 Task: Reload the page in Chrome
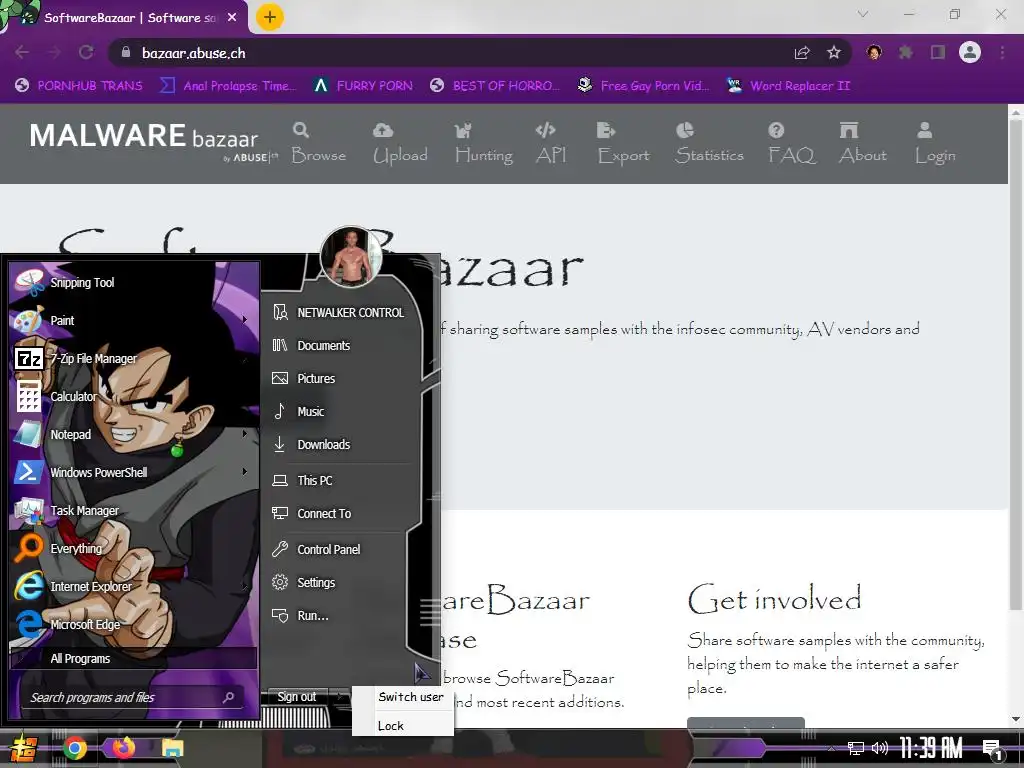pyautogui.click(x=86, y=52)
